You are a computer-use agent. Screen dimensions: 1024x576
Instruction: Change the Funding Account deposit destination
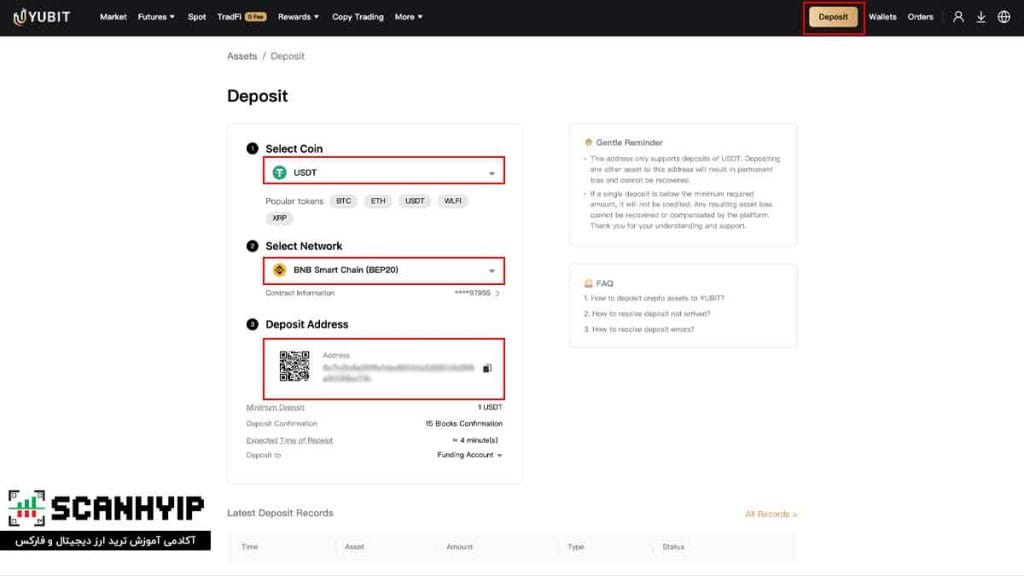click(x=470, y=455)
